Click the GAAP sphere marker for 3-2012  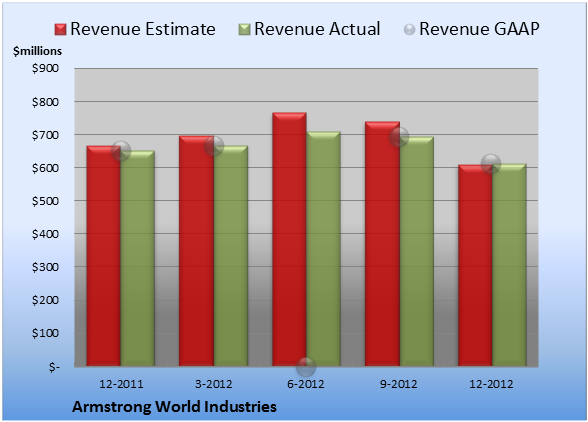(x=214, y=146)
